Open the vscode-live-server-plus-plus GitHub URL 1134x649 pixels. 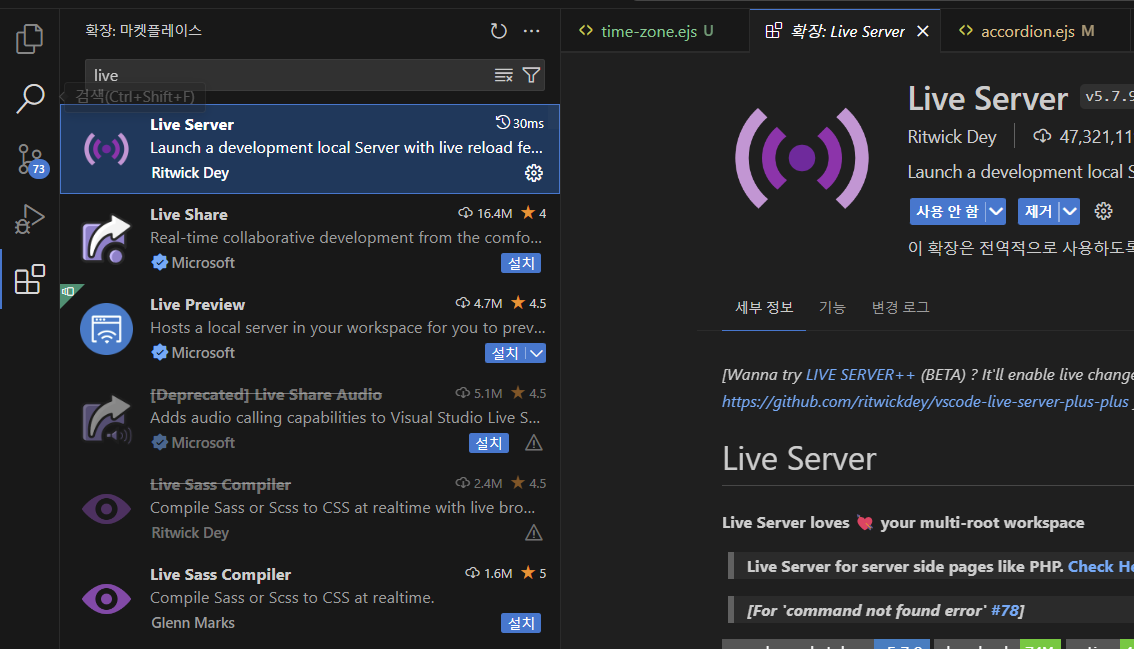[925, 402]
